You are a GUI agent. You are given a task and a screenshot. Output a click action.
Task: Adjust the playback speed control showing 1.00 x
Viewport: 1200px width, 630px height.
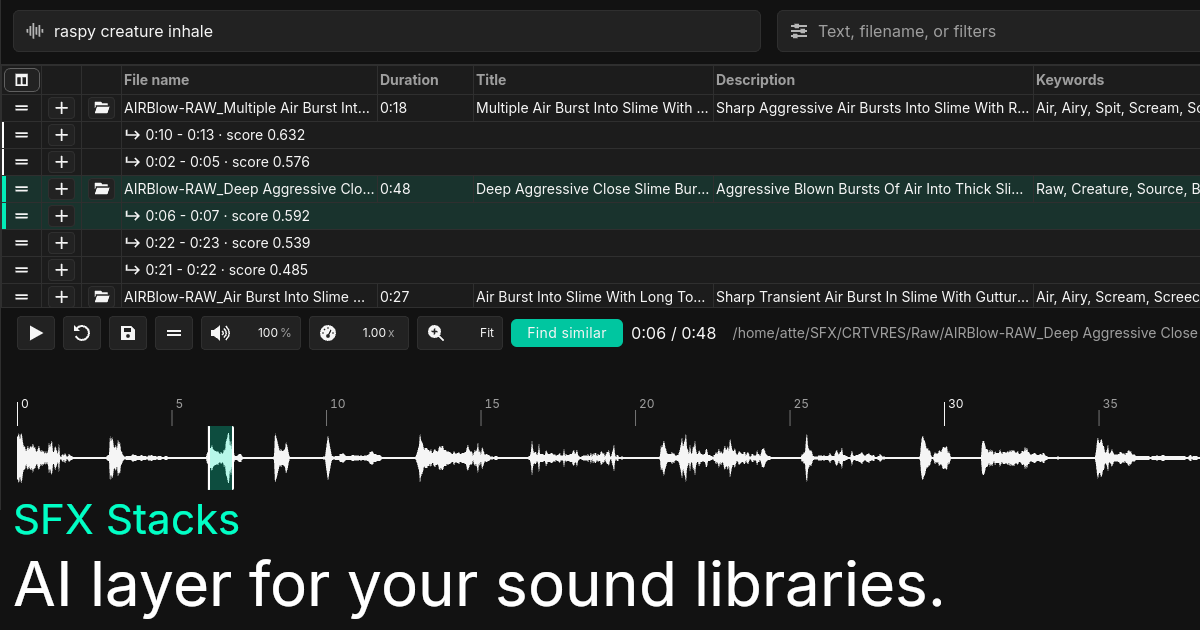(359, 333)
